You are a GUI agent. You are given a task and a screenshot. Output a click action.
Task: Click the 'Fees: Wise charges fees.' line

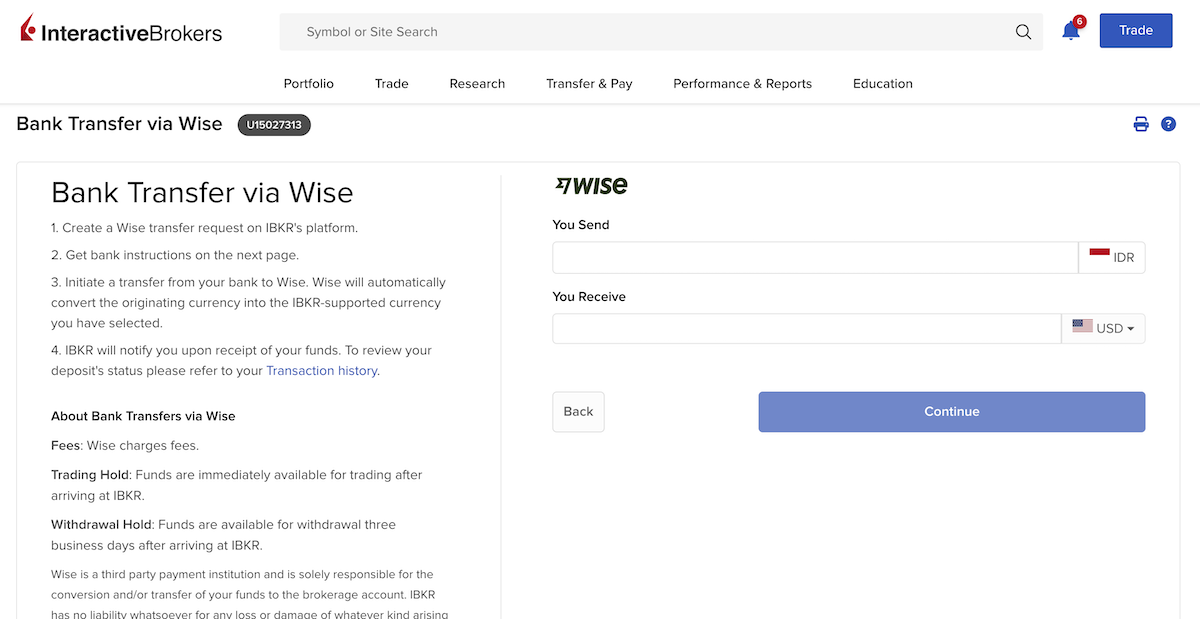pyautogui.click(x=125, y=446)
